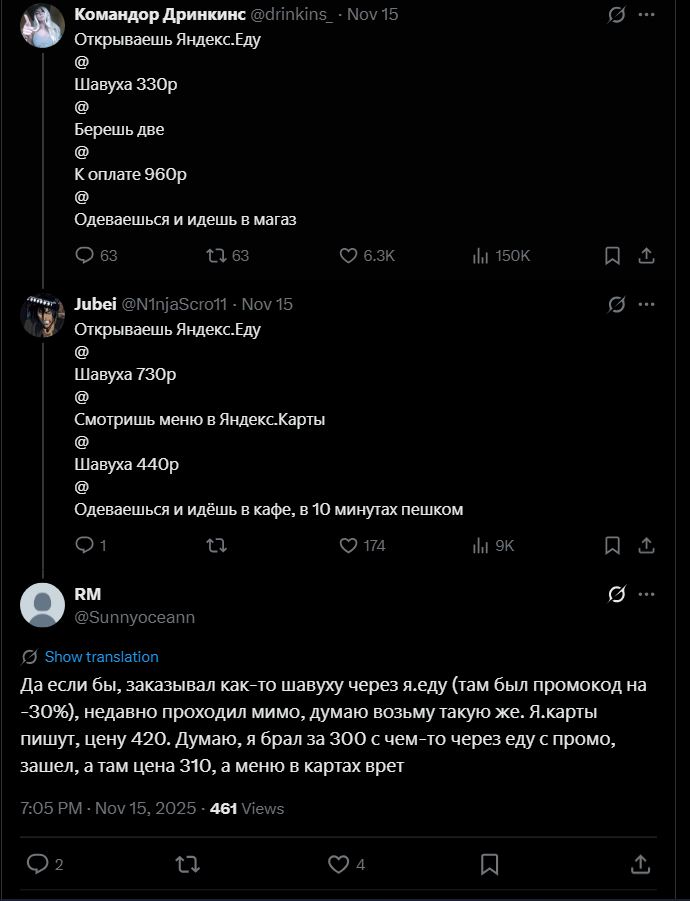Like Jubei's tweet with 174 likes
This screenshot has height=901, width=690.
(x=348, y=545)
